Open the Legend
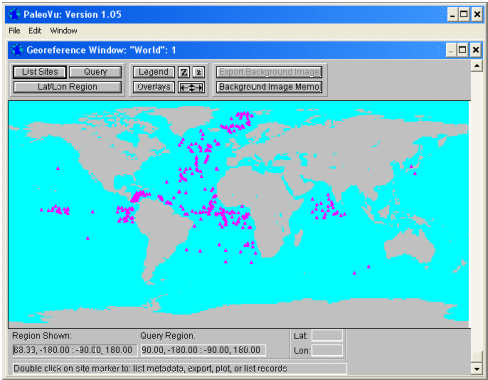Screen dimensions: 488x380 coord(154,72)
